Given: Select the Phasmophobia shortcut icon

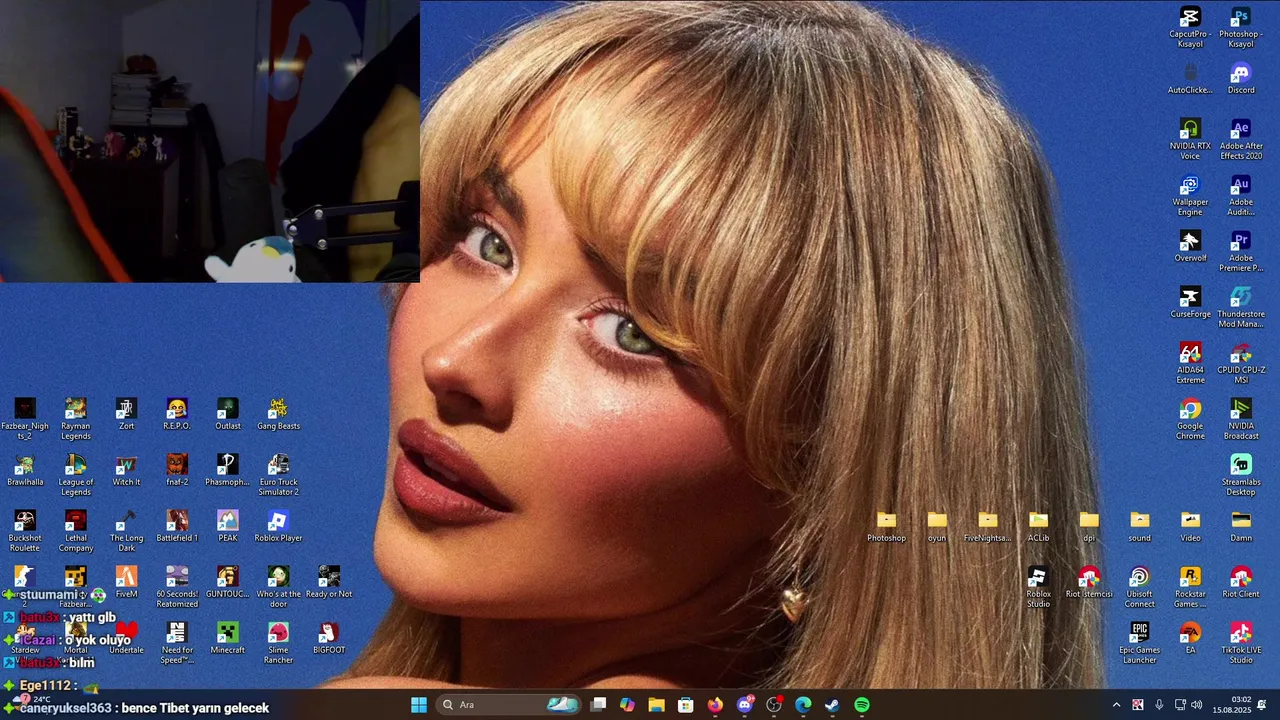Looking at the screenshot, I should (228, 470).
